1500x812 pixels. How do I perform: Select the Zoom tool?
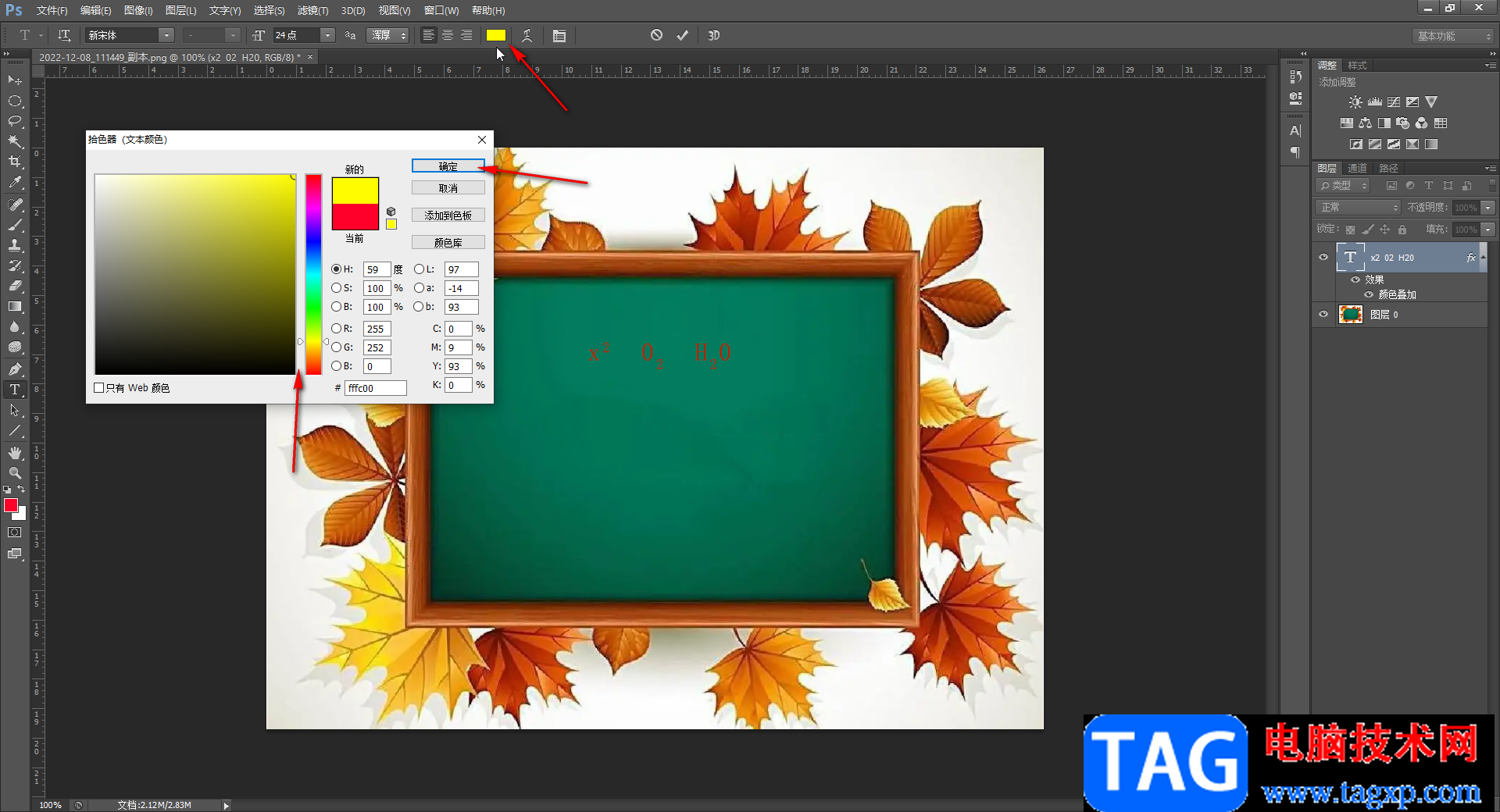tap(15, 473)
